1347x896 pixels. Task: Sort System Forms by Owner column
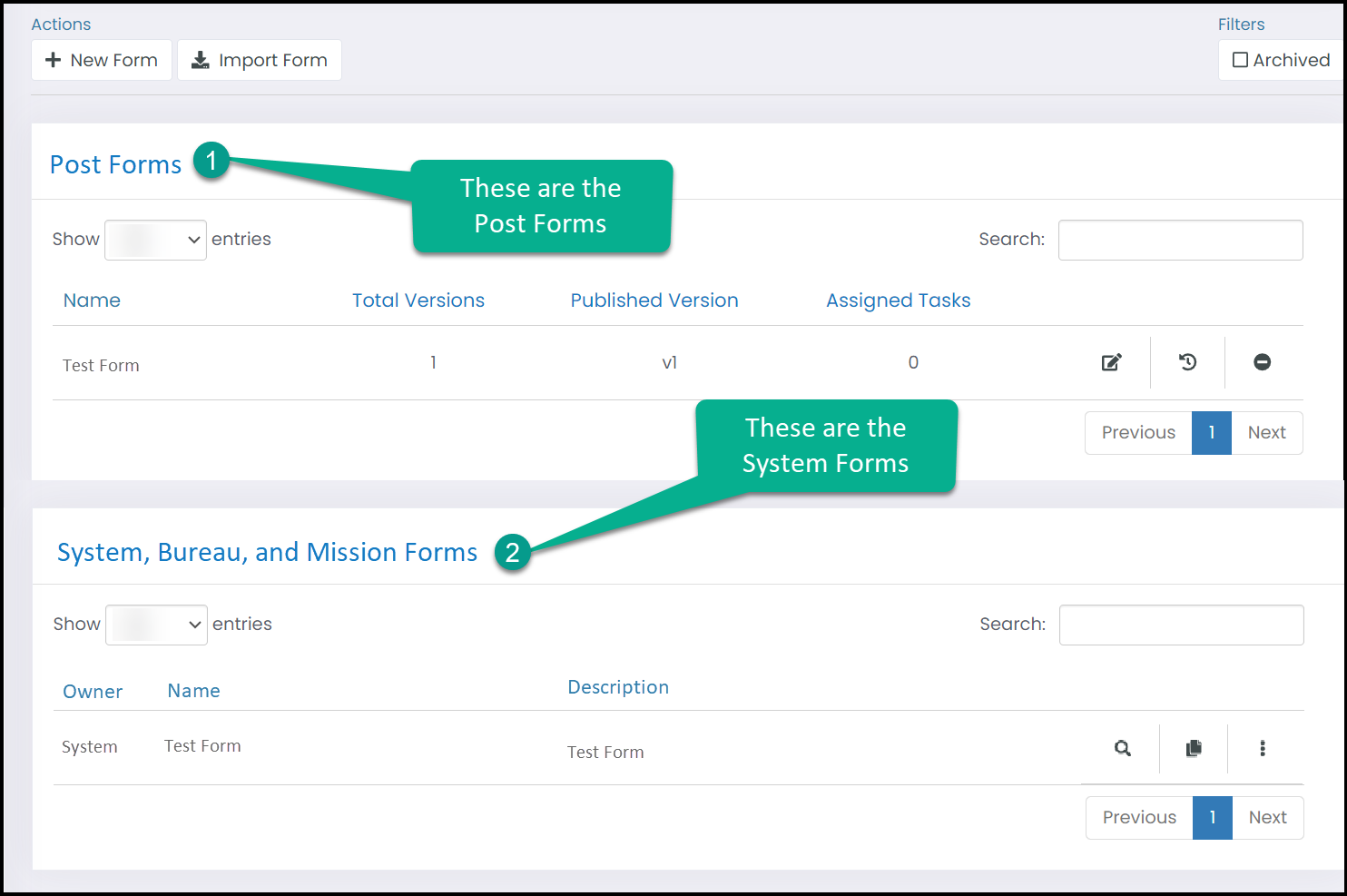tap(93, 692)
